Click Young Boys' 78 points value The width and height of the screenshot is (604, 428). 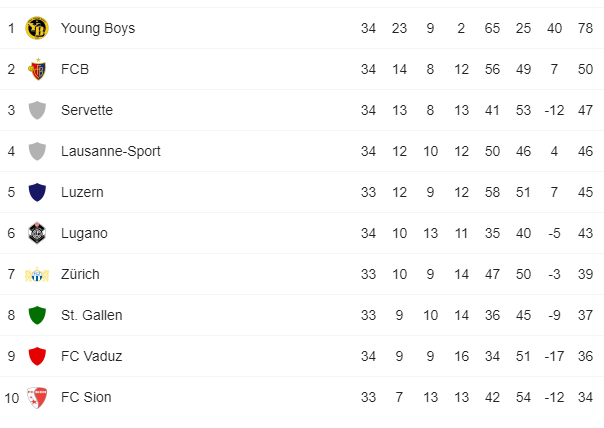coord(587,28)
